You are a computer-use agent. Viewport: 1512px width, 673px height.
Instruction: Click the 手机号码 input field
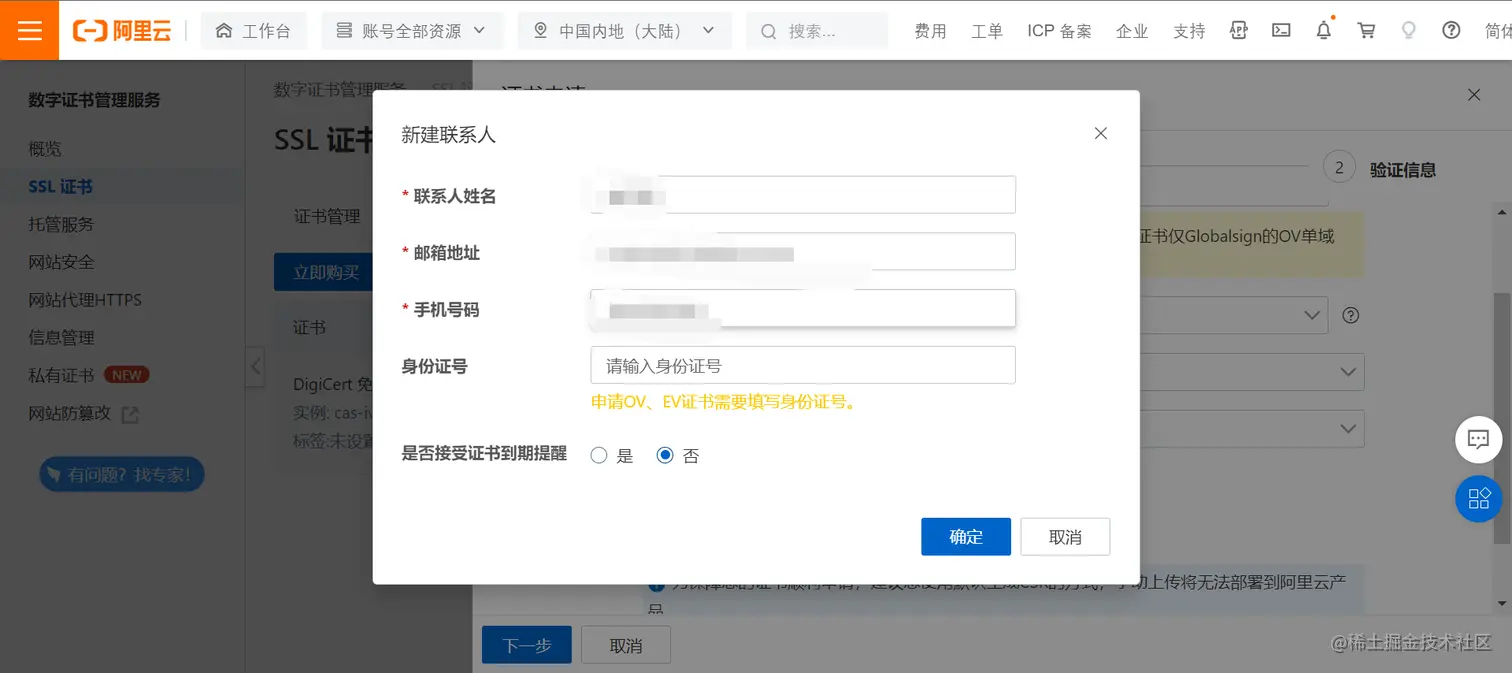click(x=803, y=309)
